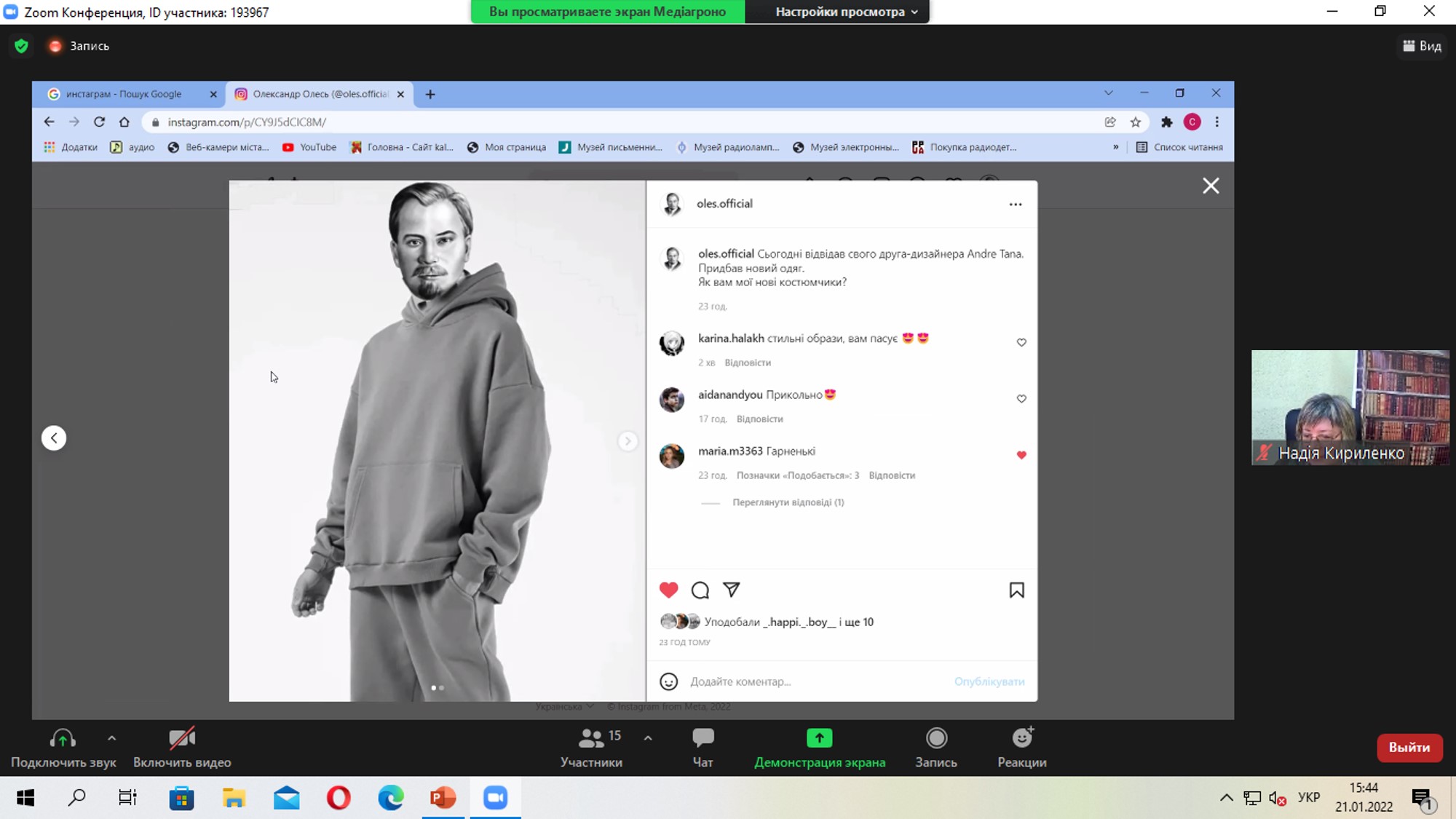Expand audio options arrow beside join audio
The width and height of the screenshot is (1456, 819).
pyautogui.click(x=111, y=737)
